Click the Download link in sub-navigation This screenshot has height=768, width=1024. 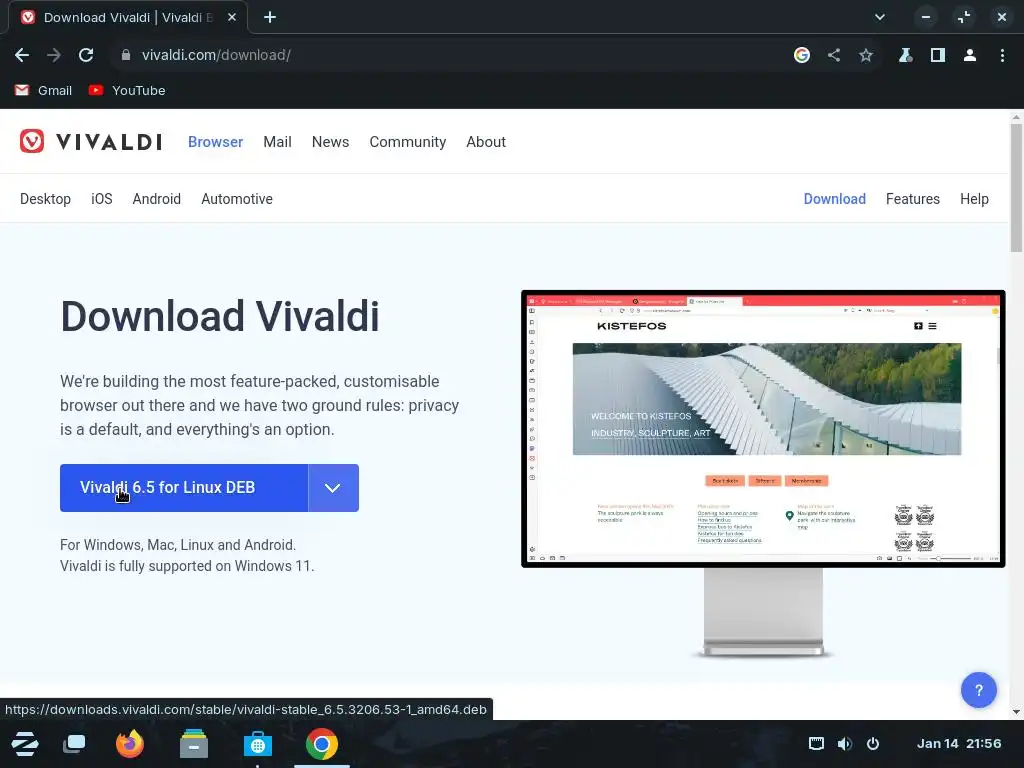[835, 199]
